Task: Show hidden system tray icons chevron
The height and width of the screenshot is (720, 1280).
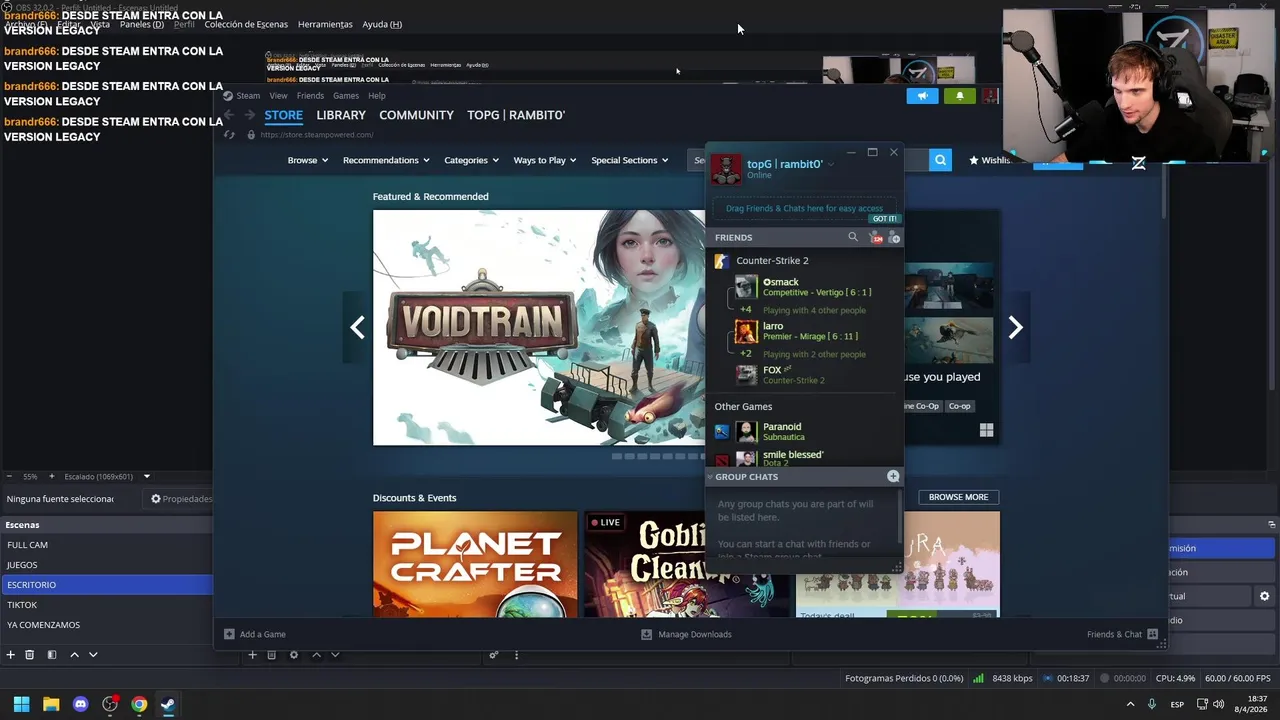Action: (1130, 704)
